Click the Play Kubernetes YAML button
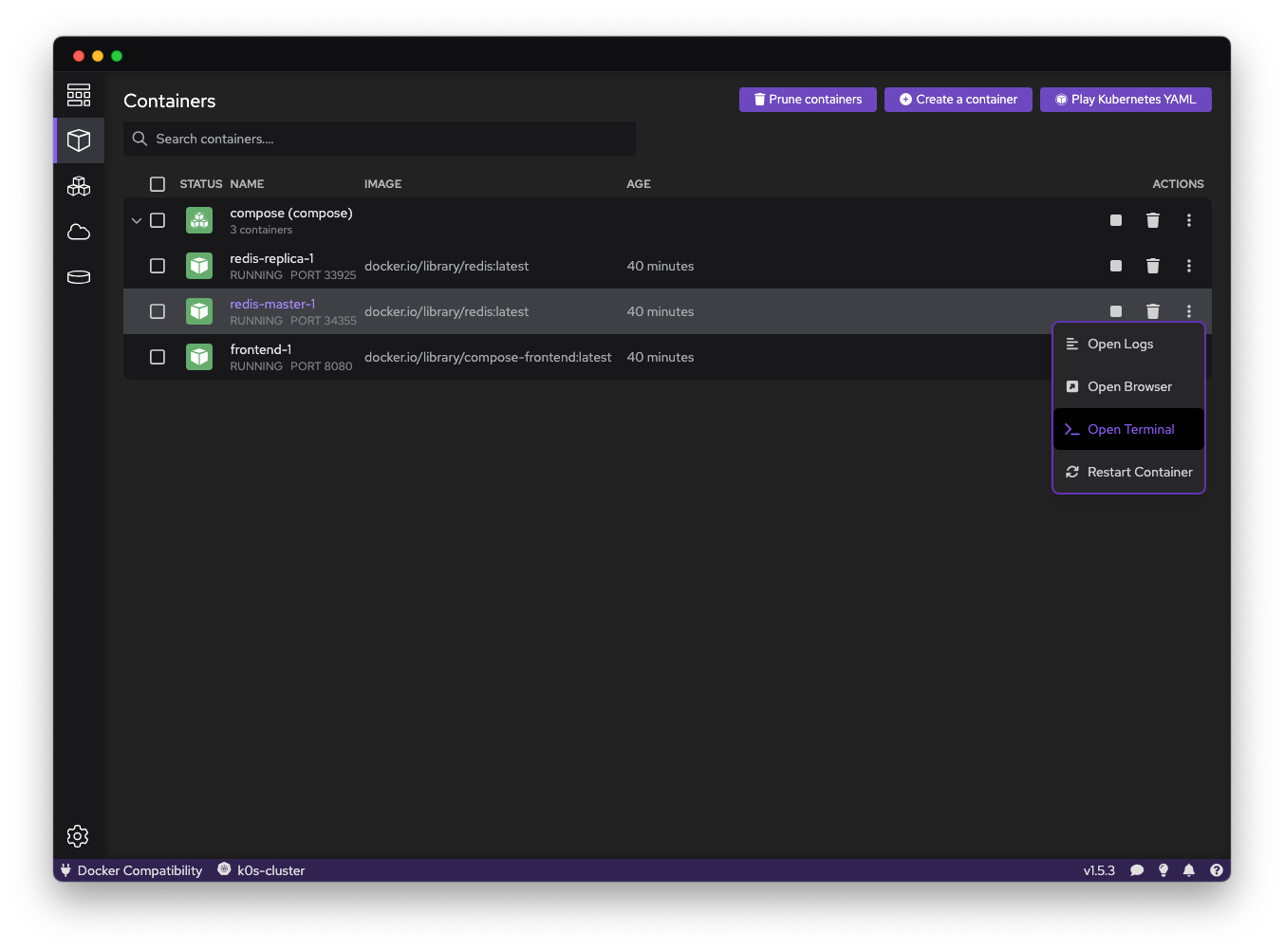The width and height of the screenshot is (1284, 952). (1126, 100)
